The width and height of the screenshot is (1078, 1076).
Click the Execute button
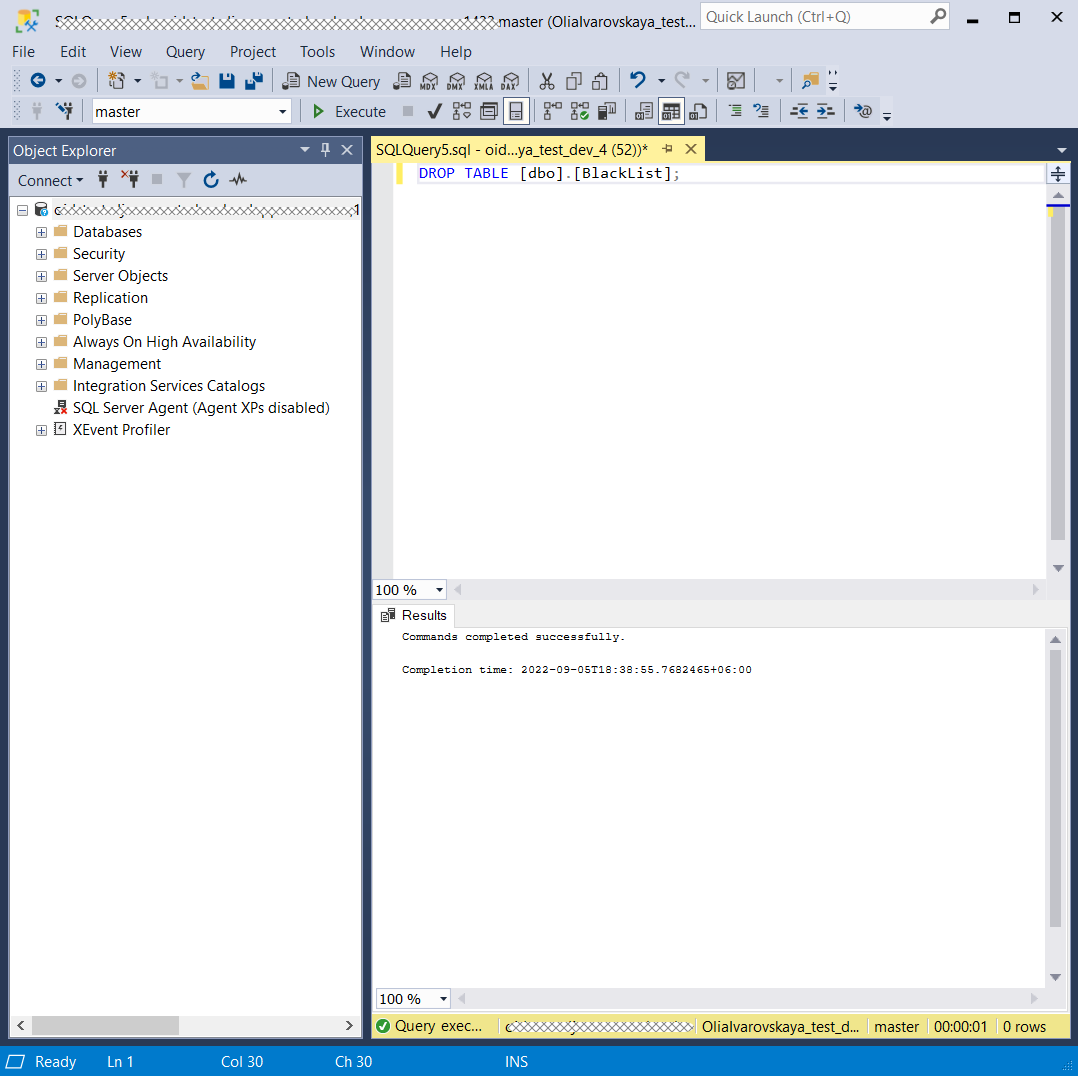click(x=350, y=111)
